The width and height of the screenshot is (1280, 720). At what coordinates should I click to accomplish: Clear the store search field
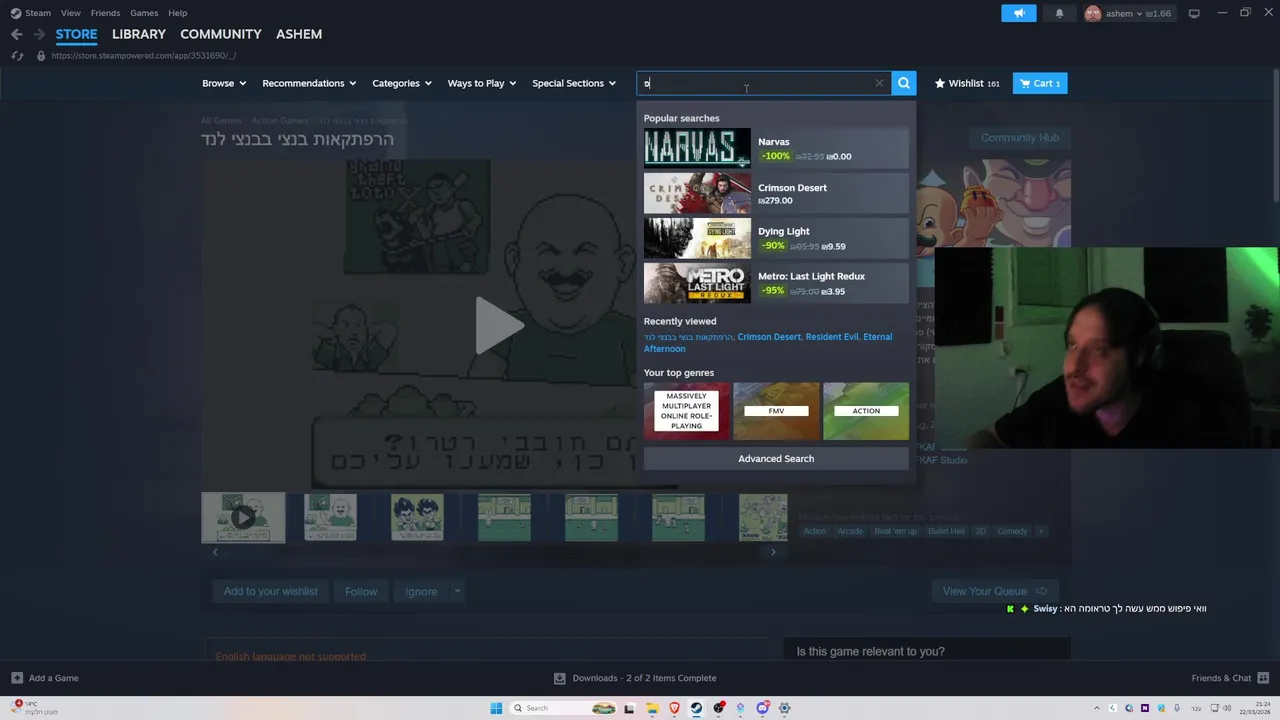click(x=879, y=83)
